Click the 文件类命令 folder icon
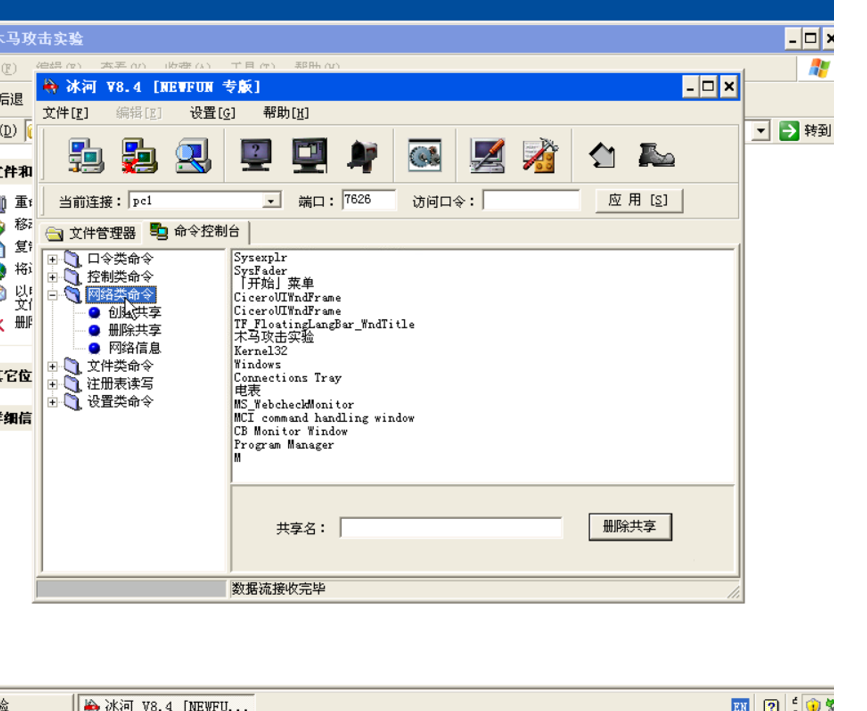867x711 pixels. pos(72,365)
